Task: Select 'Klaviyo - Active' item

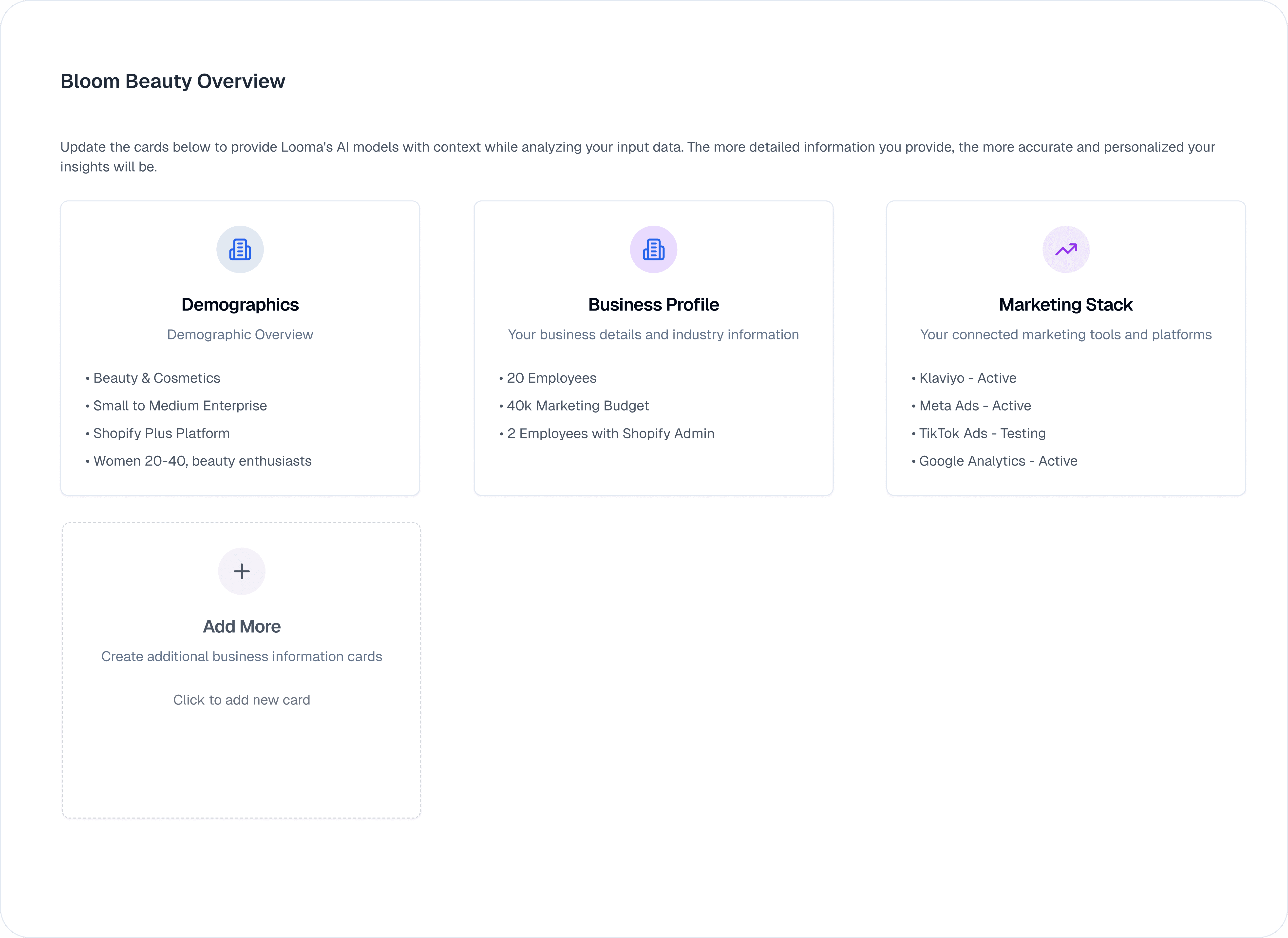Action: coord(964,378)
